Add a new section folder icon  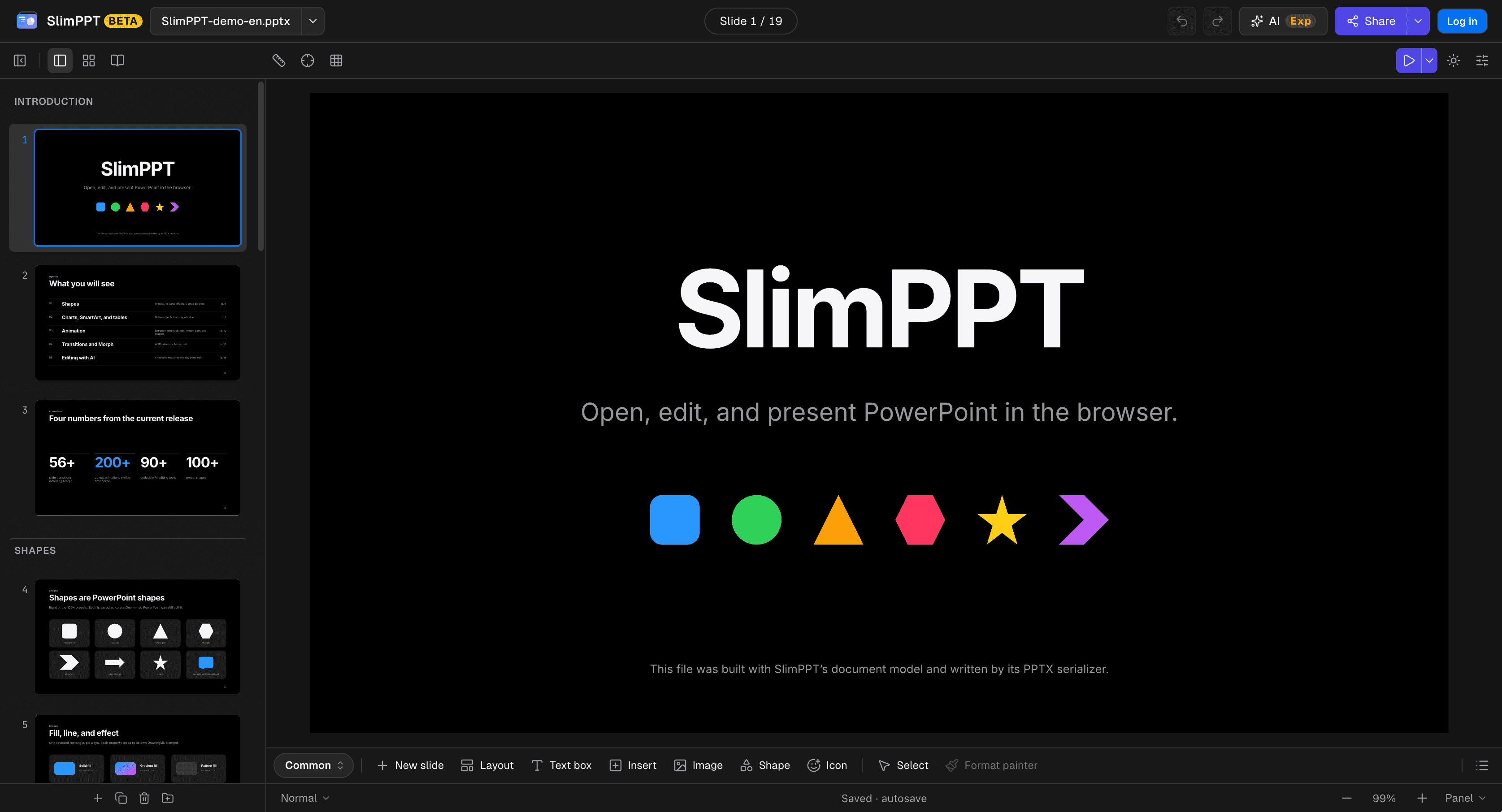tap(167, 798)
